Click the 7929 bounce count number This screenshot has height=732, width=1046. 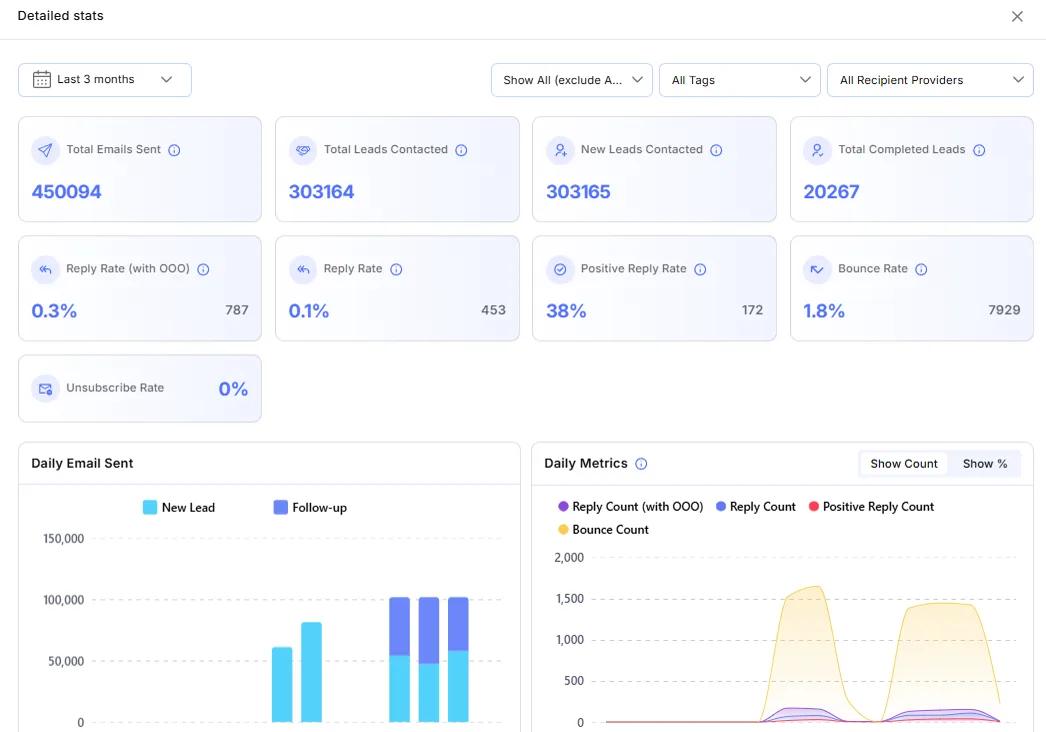coord(1004,310)
